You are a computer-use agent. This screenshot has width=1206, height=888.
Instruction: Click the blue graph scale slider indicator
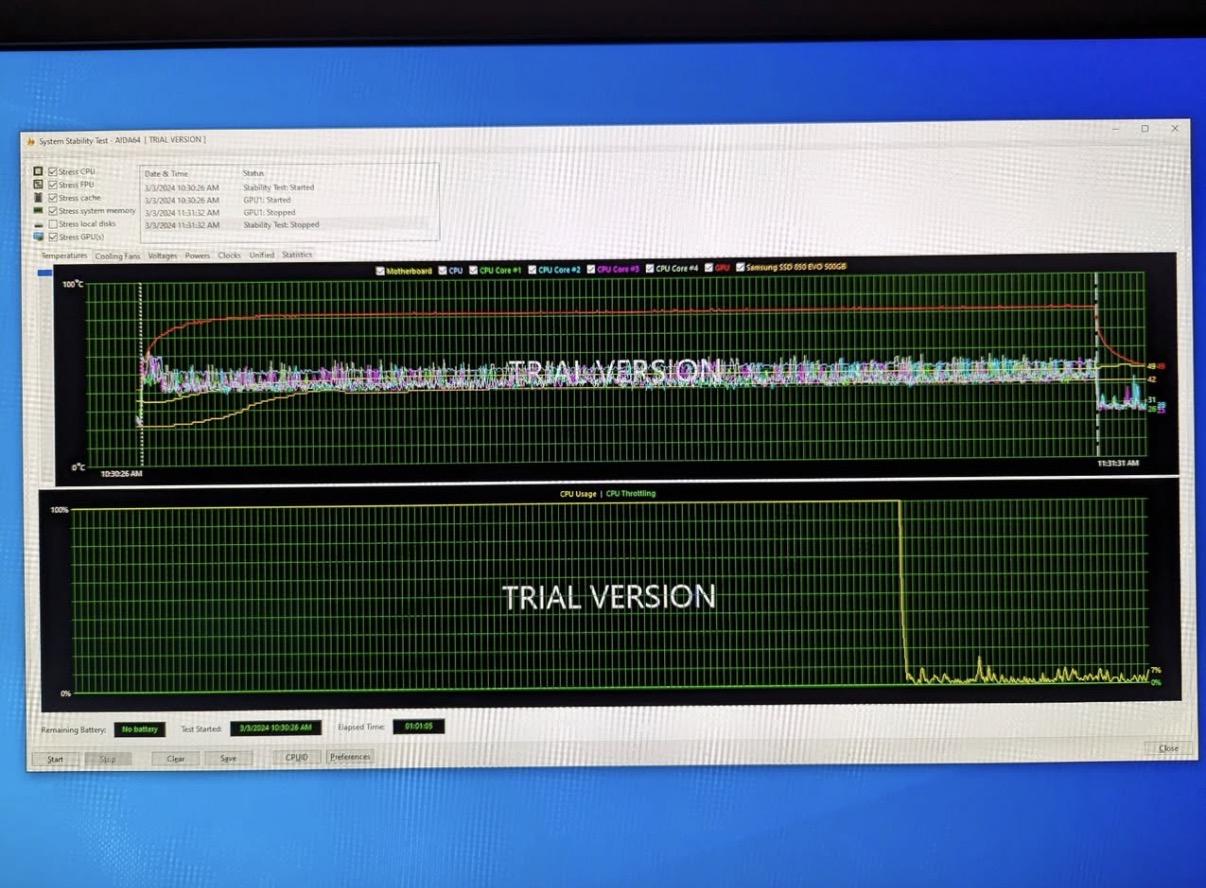(x=44, y=272)
